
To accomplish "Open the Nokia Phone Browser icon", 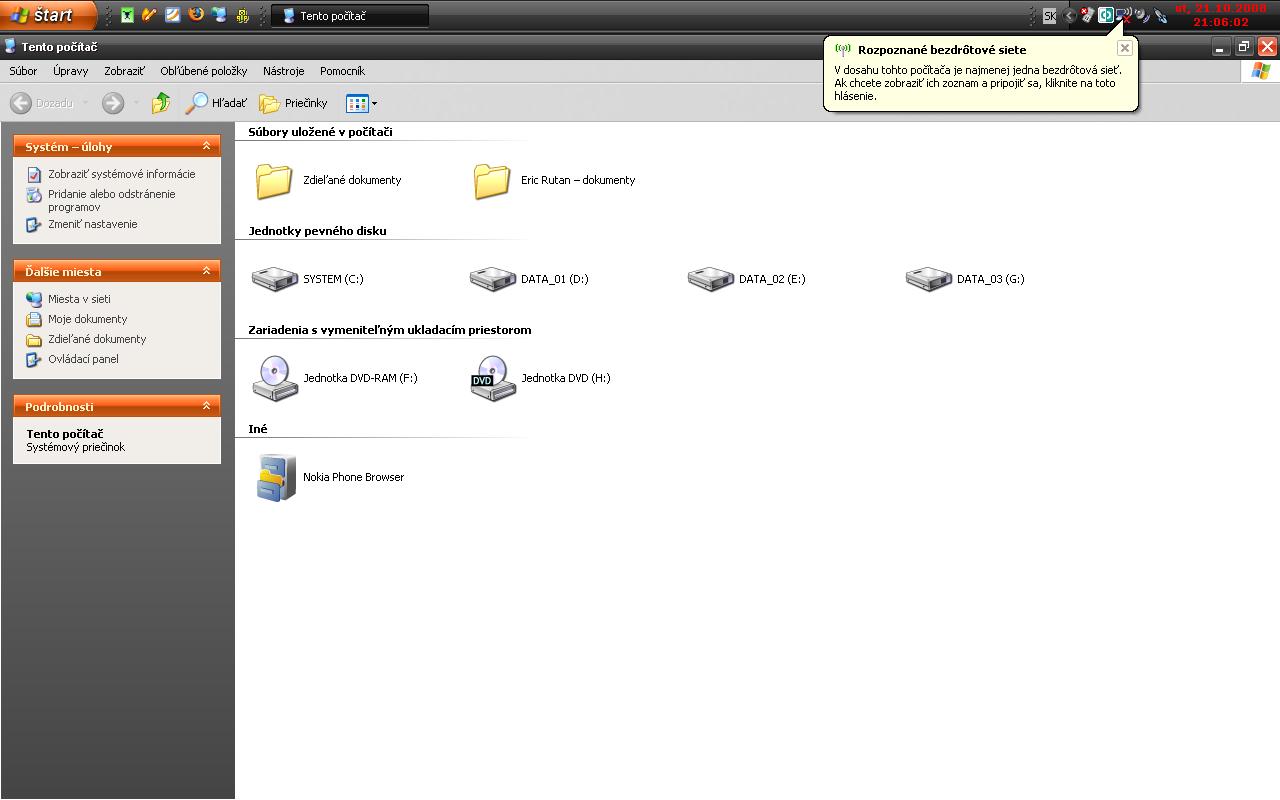I will coord(275,477).
